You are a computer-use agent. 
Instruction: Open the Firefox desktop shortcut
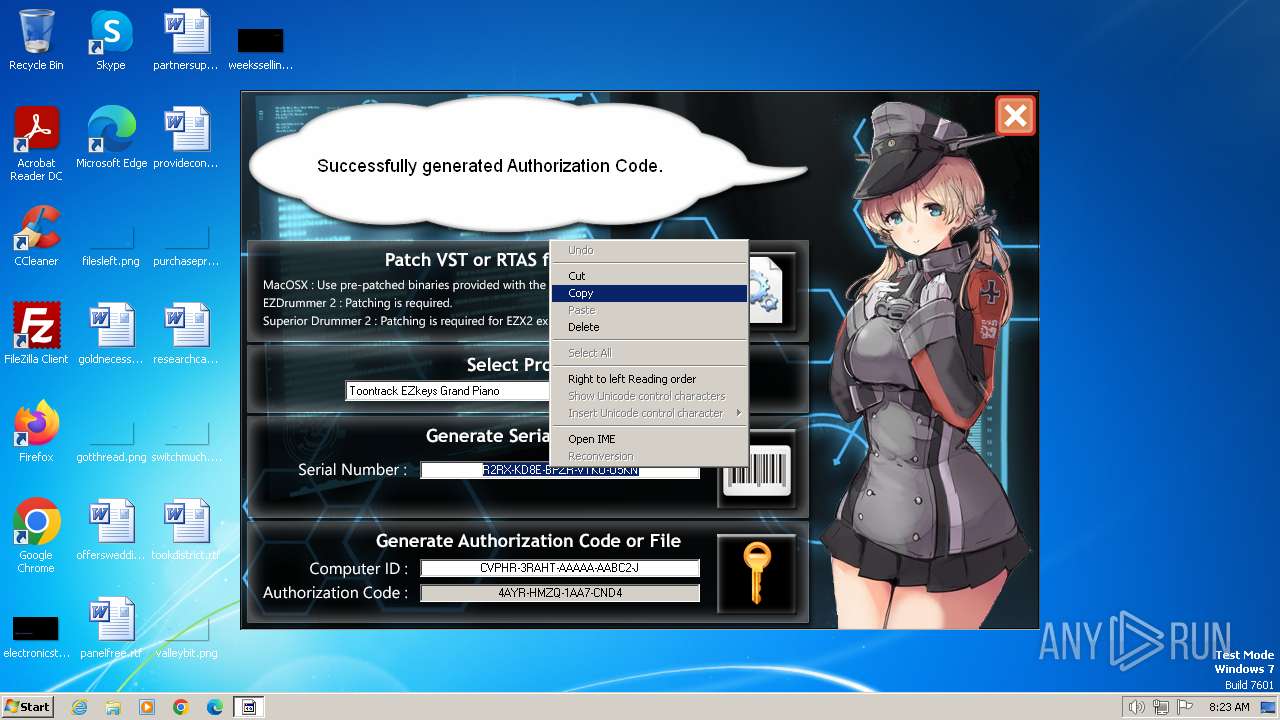click(x=36, y=432)
